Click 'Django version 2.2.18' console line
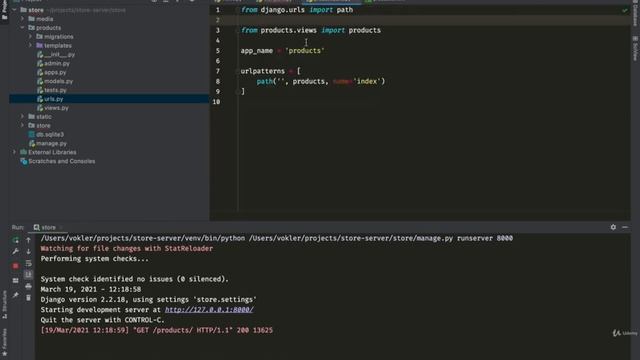 tap(149, 300)
